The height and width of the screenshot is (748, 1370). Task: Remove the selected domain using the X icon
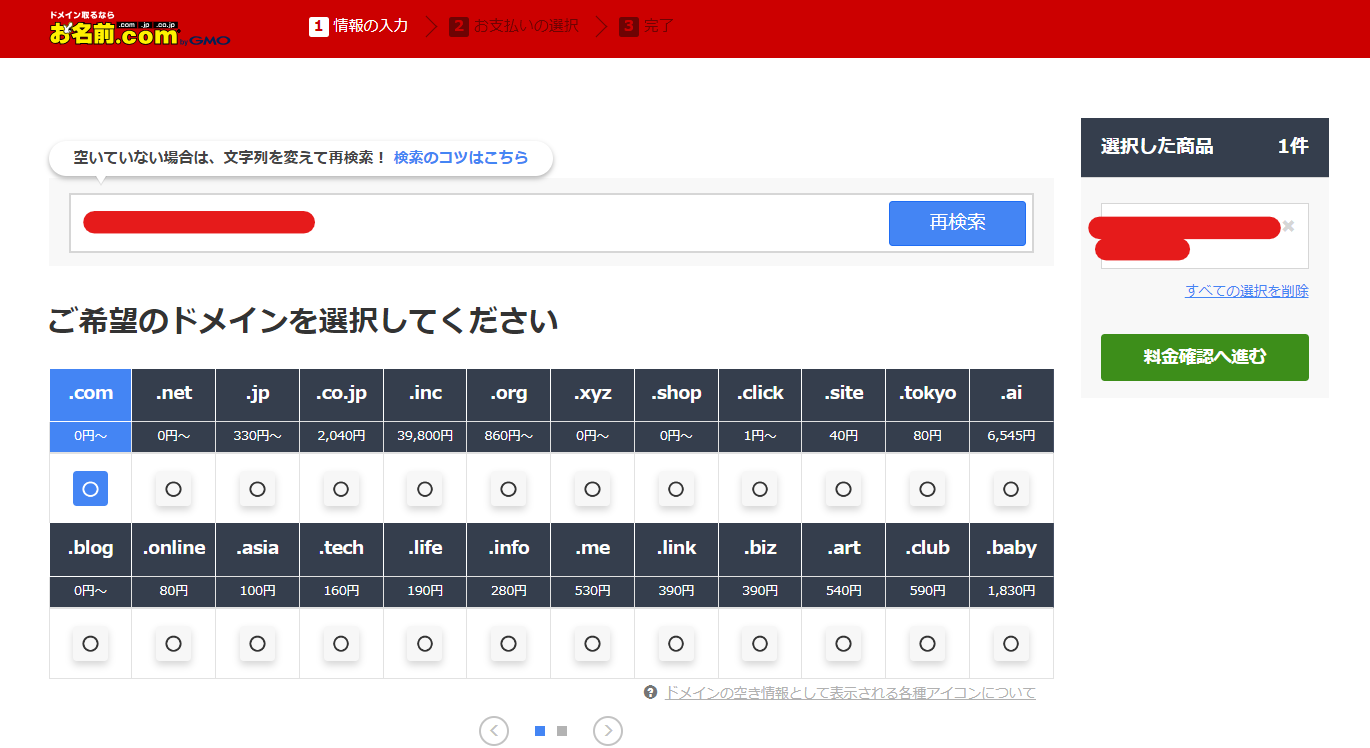pyautogui.click(x=1288, y=227)
